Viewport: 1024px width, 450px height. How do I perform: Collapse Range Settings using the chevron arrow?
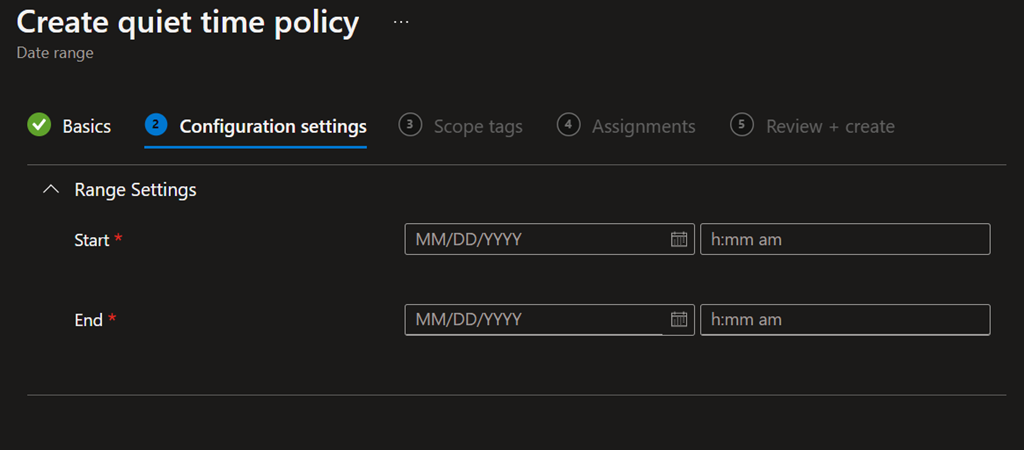coord(52,190)
